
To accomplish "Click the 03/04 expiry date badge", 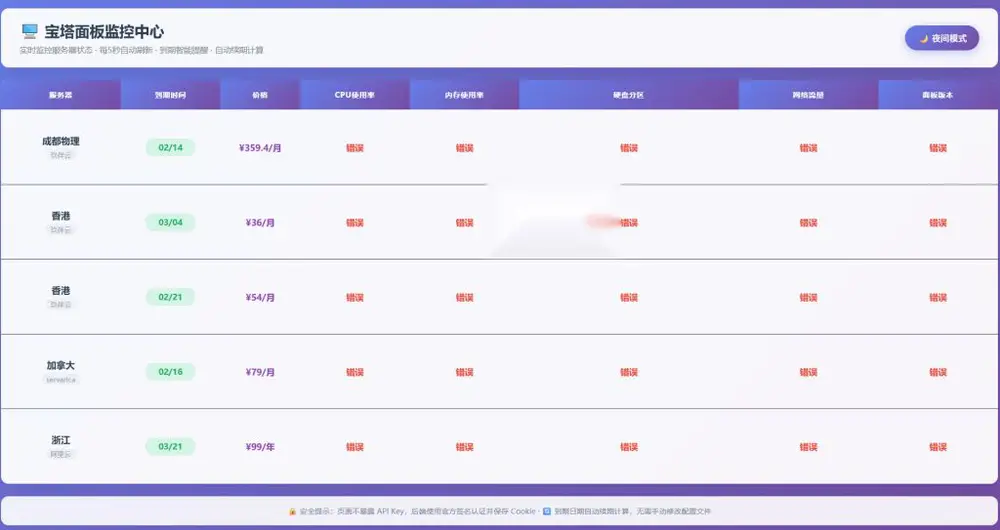I will [x=170, y=223].
